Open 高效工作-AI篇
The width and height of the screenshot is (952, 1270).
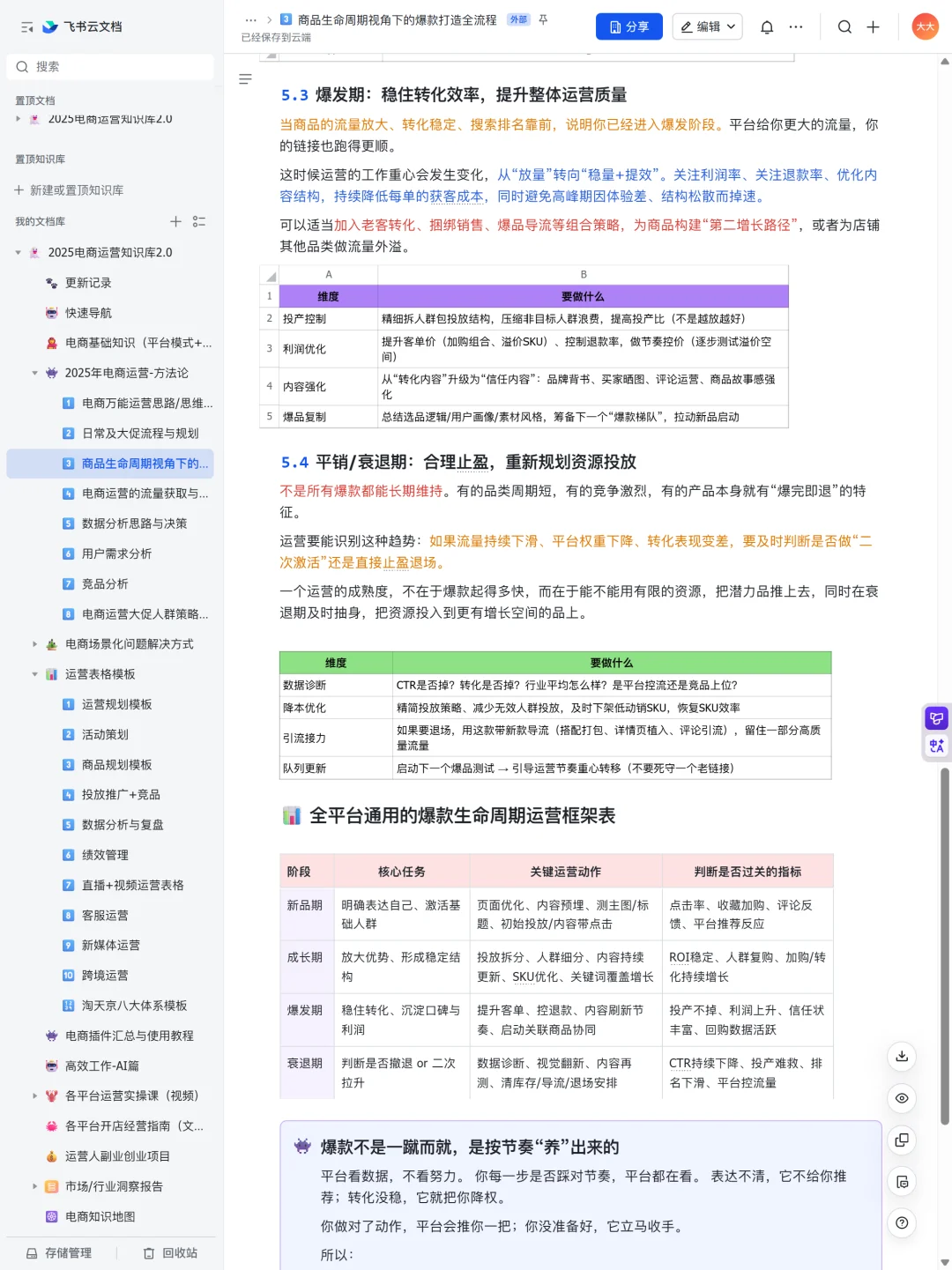[110, 1066]
